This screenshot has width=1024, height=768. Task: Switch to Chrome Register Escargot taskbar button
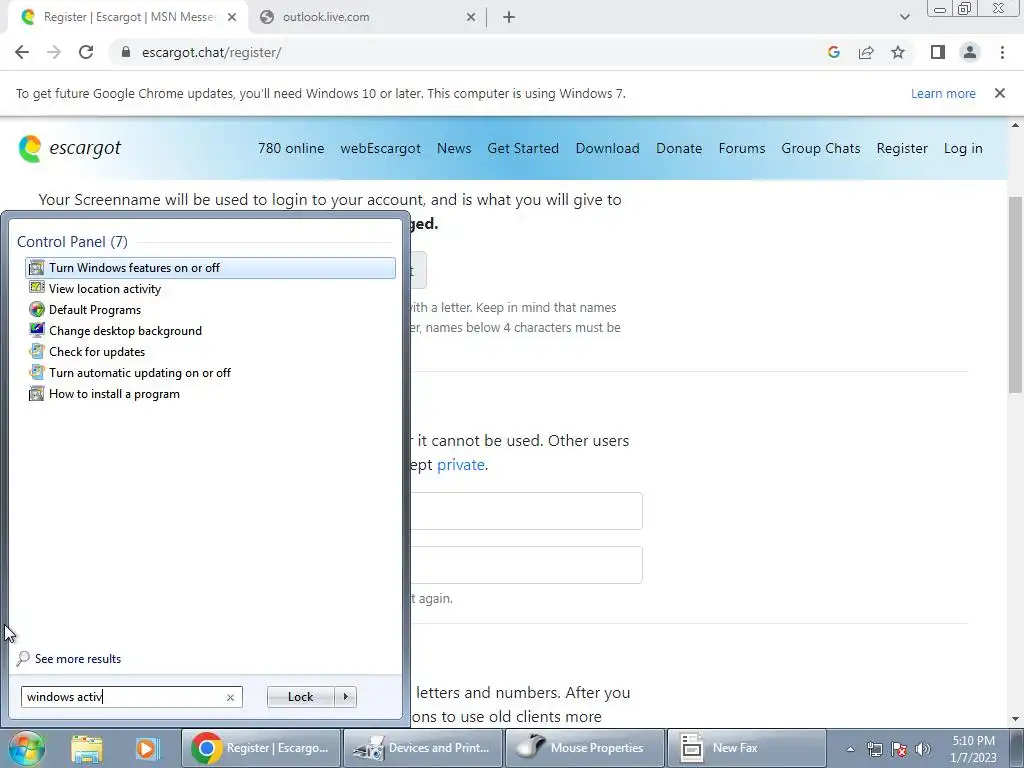(x=261, y=748)
